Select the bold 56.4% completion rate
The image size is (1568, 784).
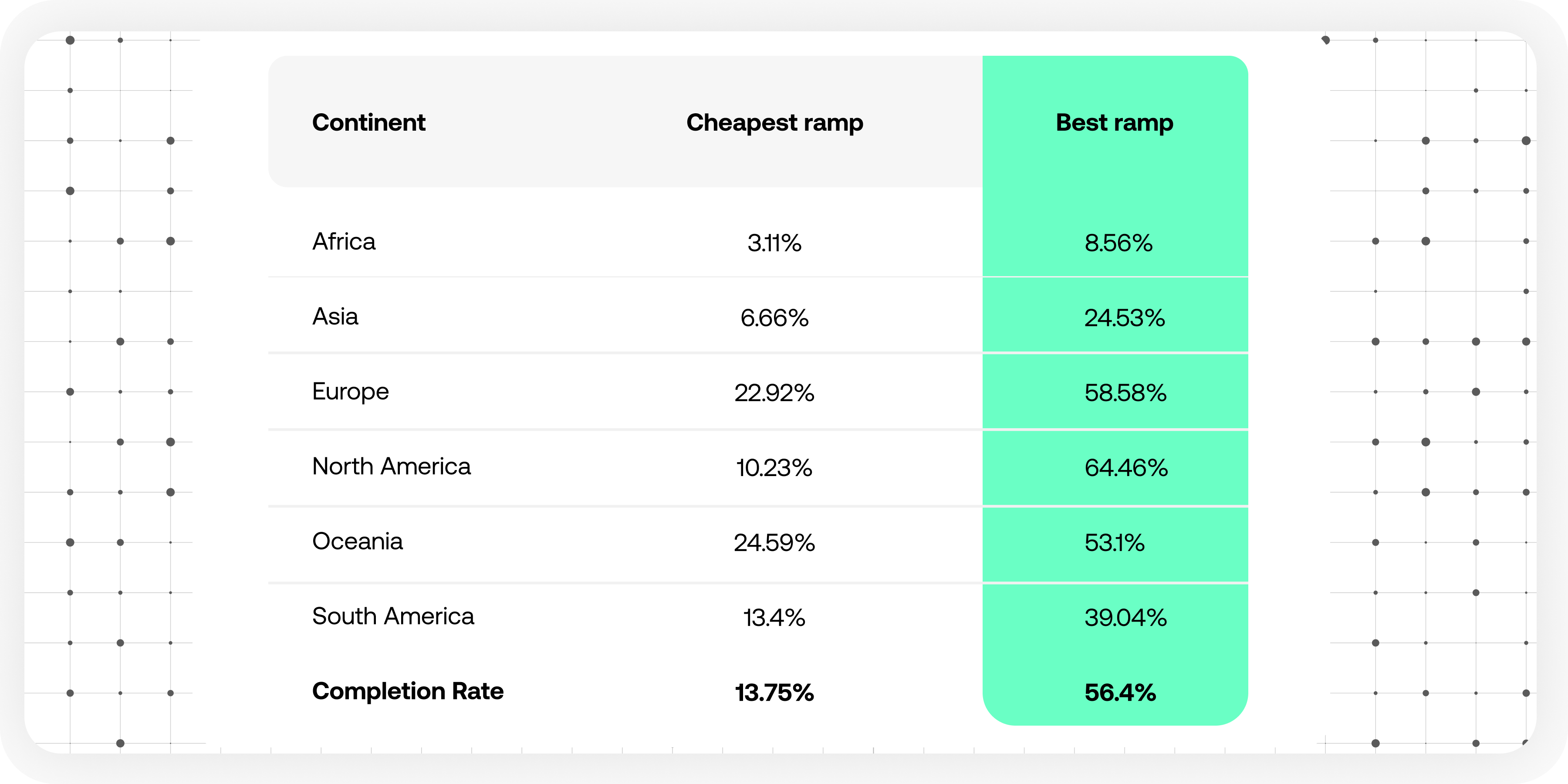(x=1120, y=692)
